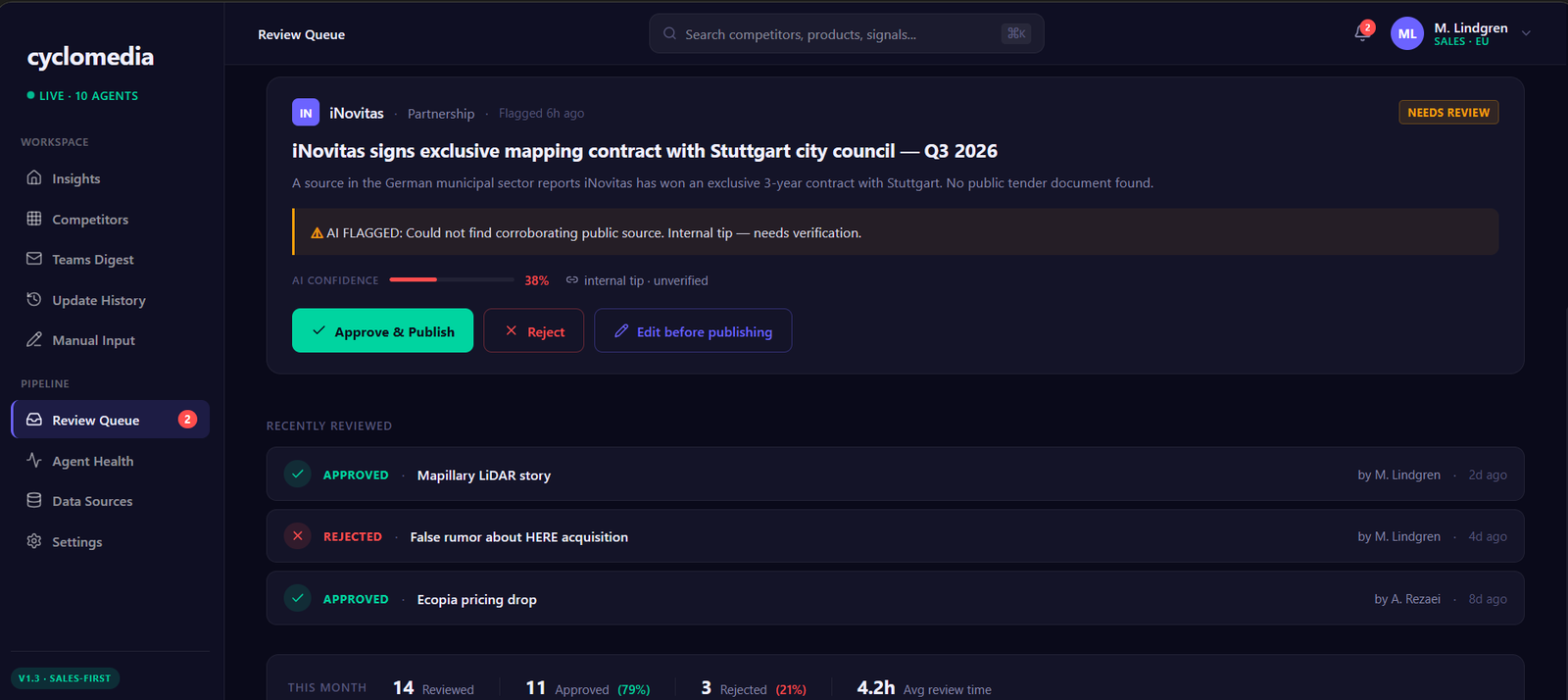This screenshot has width=1568, height=700.
Task: Open the Insights home icon
Action: tap(34, 177)
